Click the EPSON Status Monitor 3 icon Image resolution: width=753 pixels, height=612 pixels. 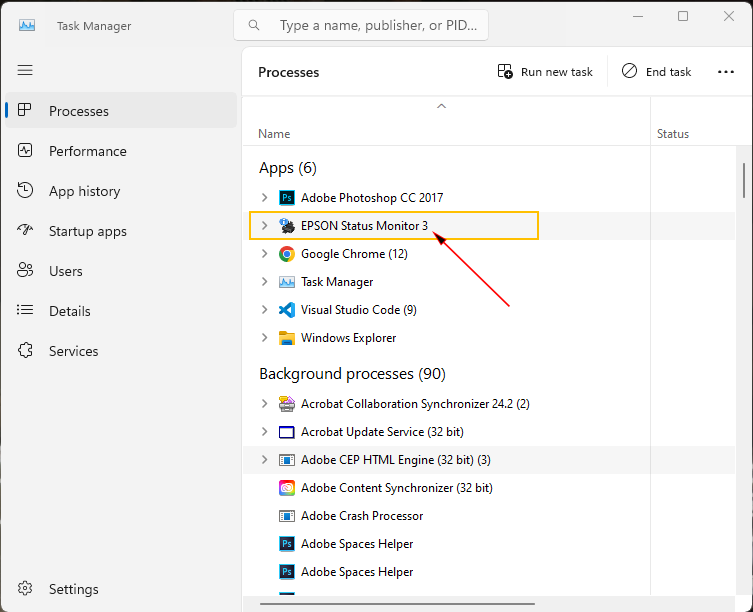(287, 226)
